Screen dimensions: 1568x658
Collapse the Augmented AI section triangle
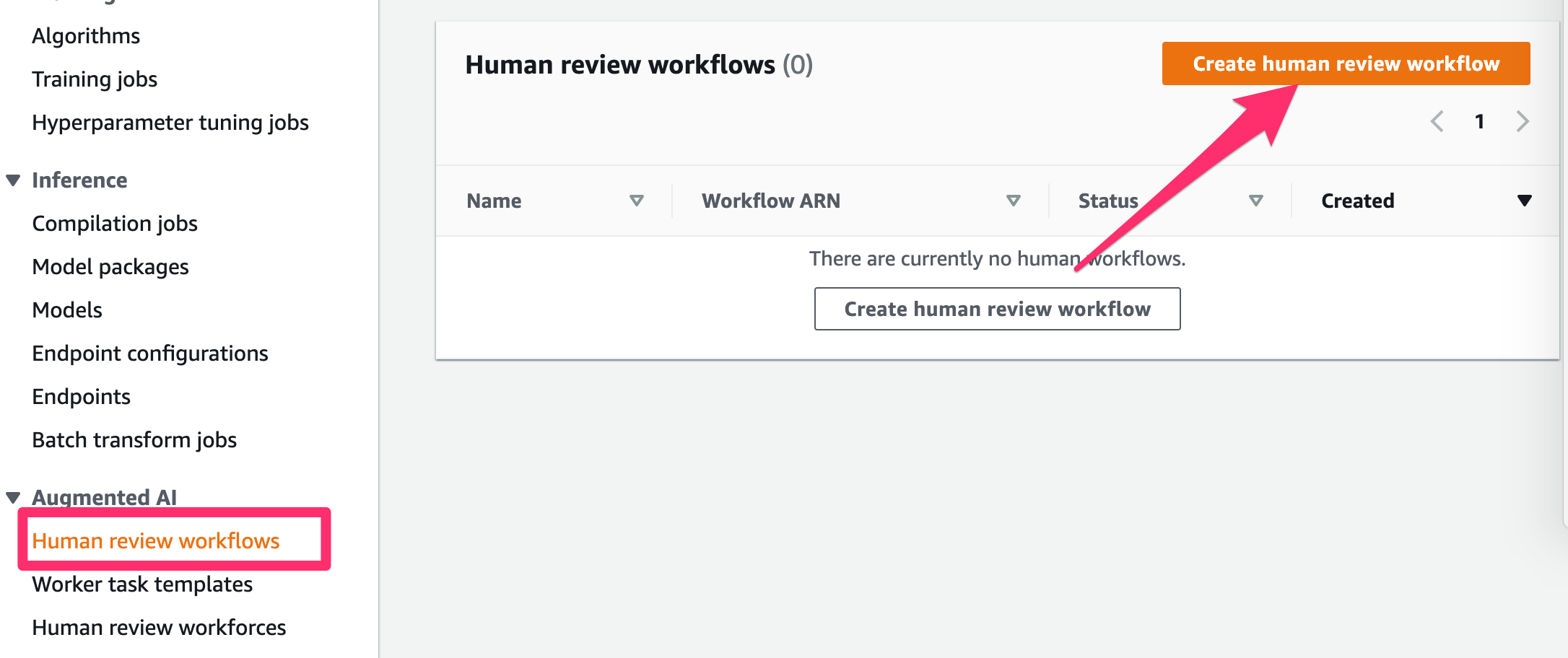pyautogui.click(x=13, y=497)
